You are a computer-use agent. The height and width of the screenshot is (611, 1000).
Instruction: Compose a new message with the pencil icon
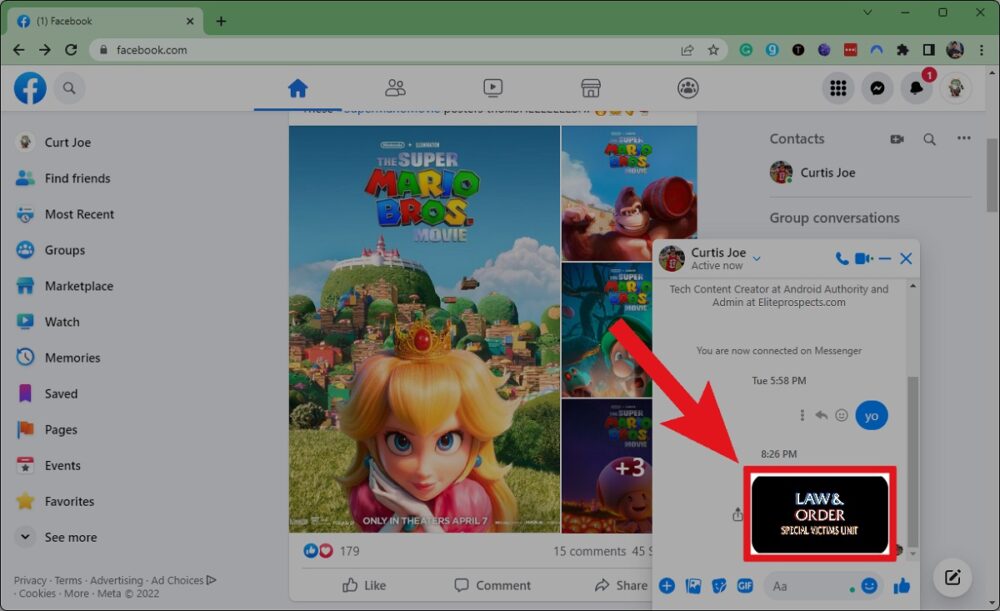coord(952,577)
